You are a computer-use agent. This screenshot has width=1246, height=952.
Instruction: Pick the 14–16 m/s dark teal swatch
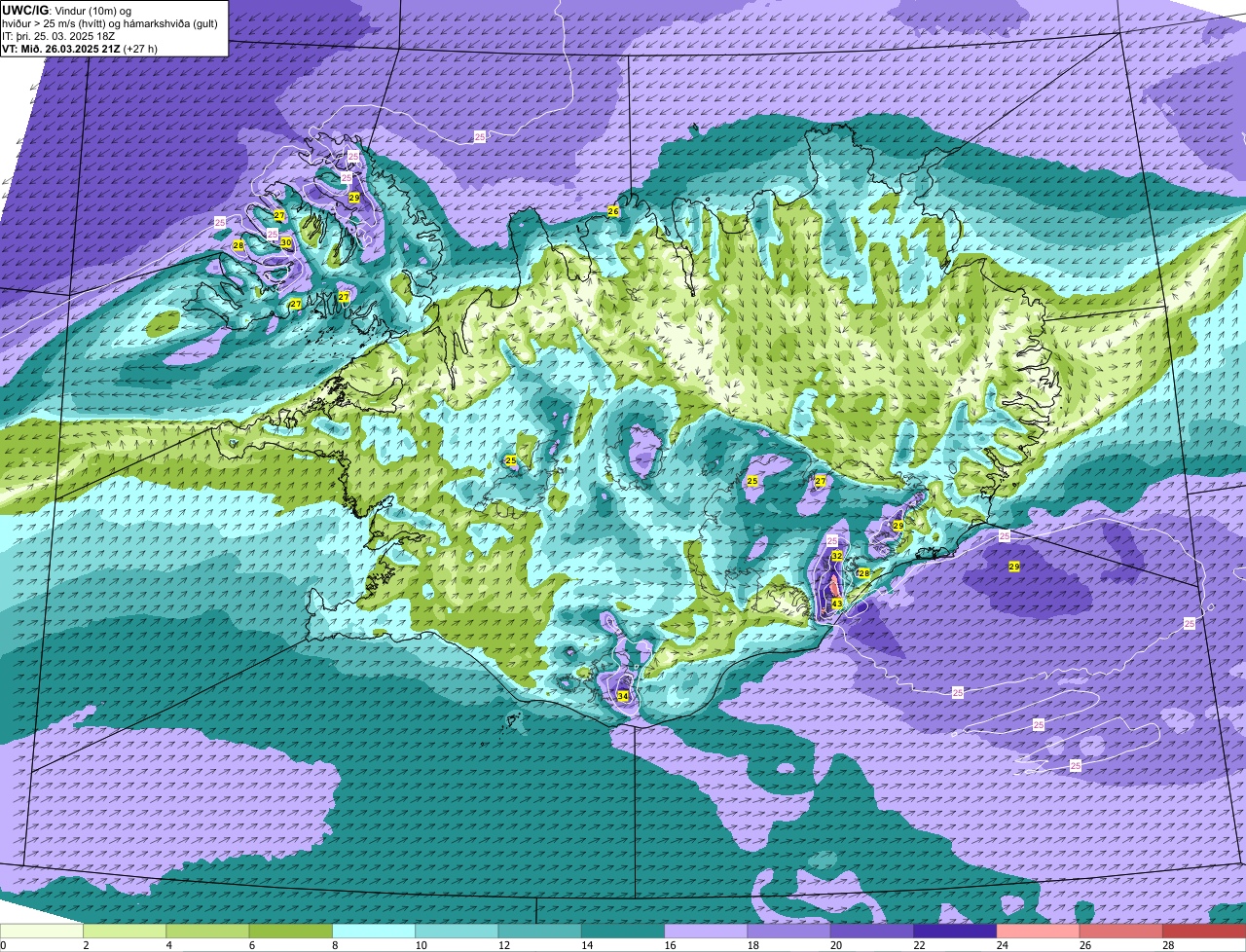623,931
